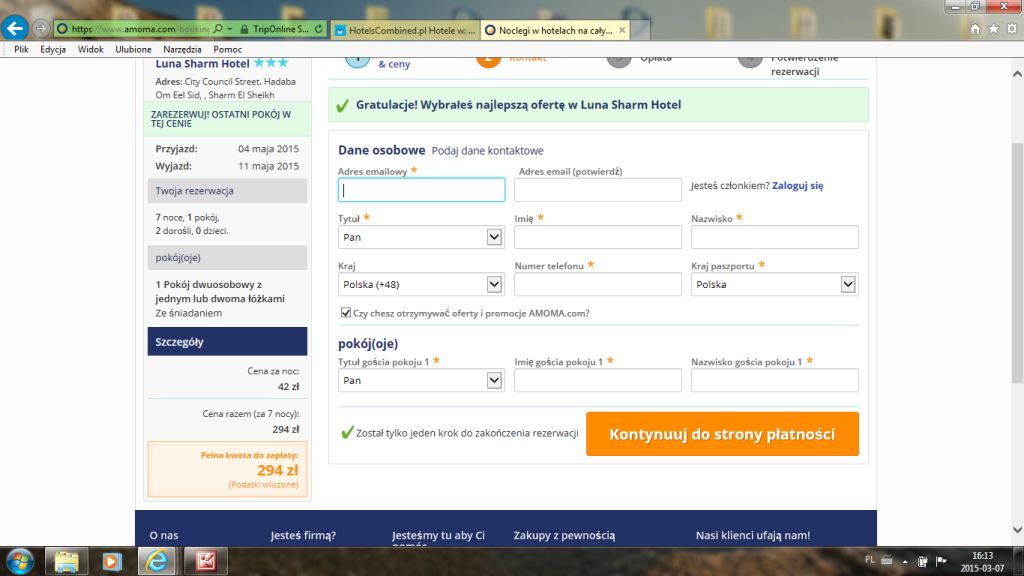Click the vertical page scrollbar thumb
This screenshot has height=576, width=1024.
tap(1017, 263)
